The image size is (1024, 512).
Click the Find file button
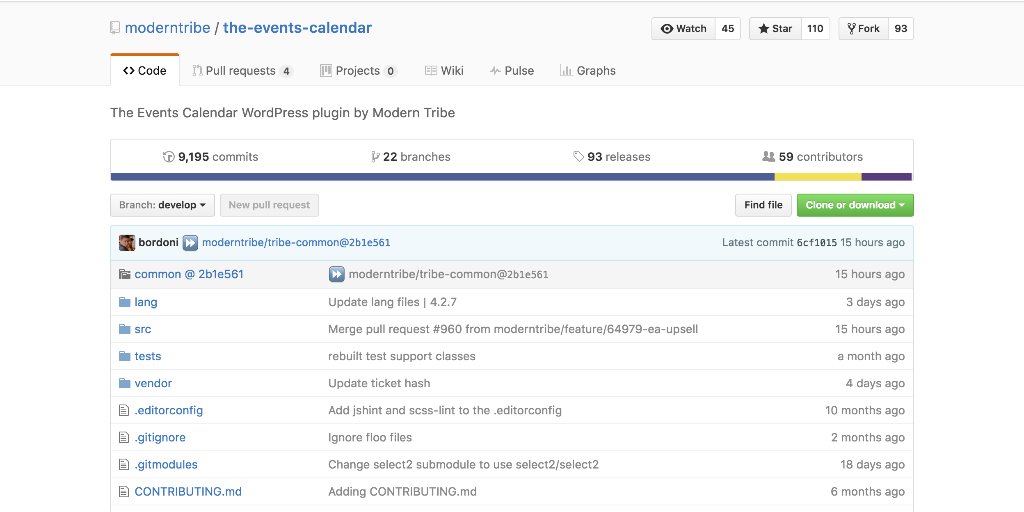(x=763, y=205)
